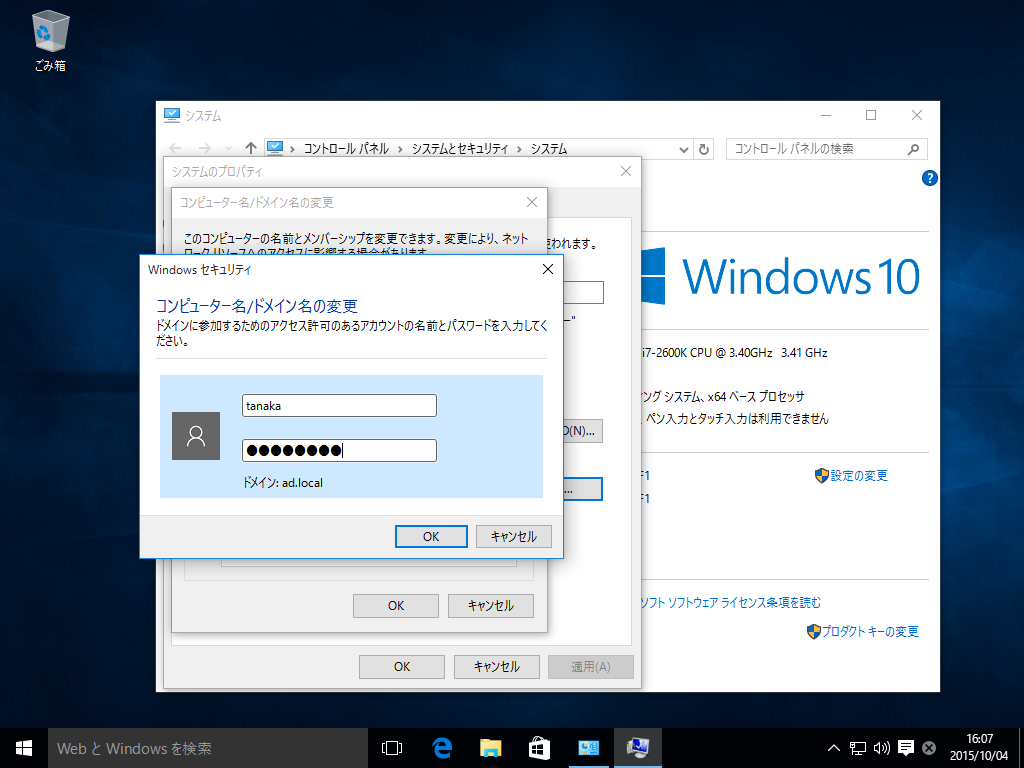Click the forward arrow in System window
This screenshot has width=1024, height=768.
click(x=204, y=148)
